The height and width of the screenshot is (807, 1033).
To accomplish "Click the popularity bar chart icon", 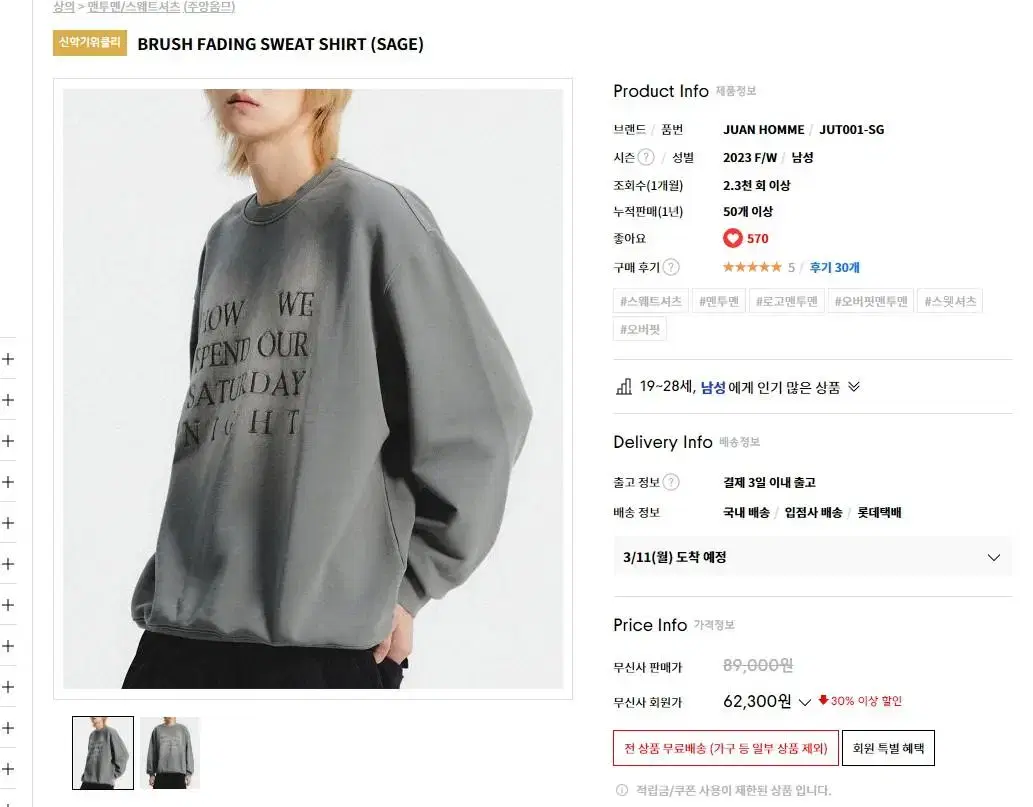I will click(x=623, y=387).
